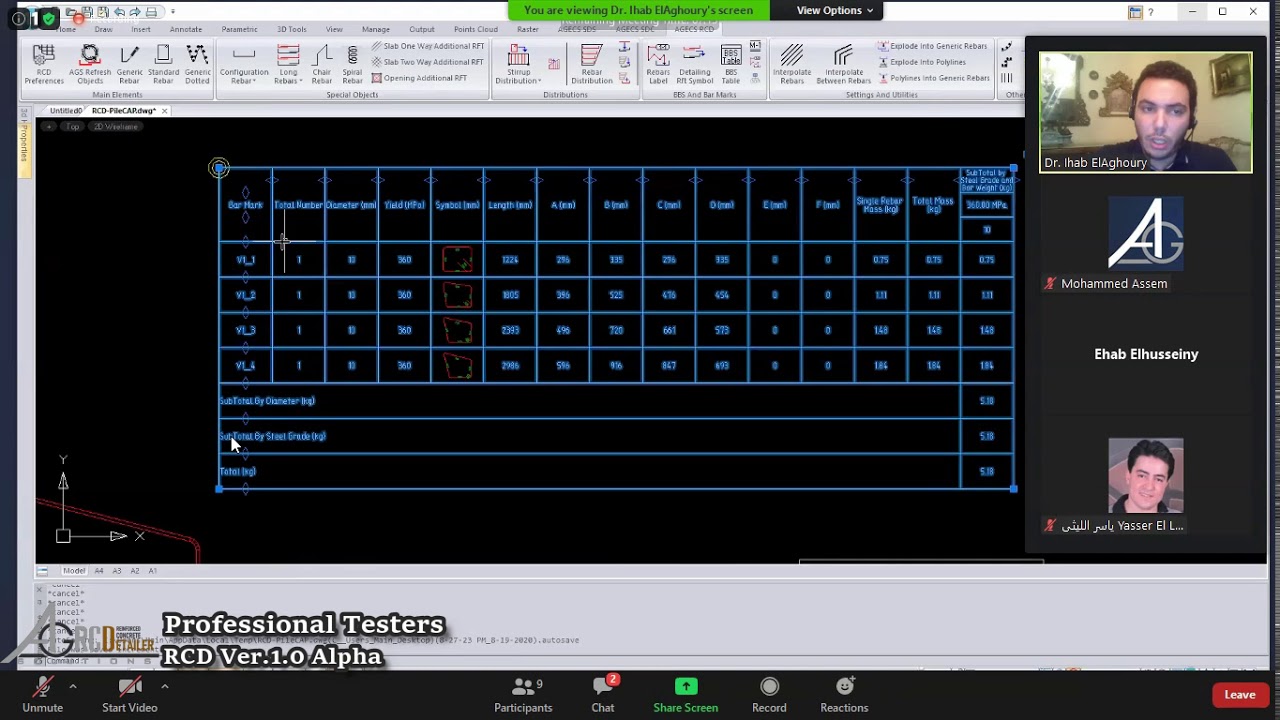
Task: Select the Standard Rebar tool
Action: click(x=163, y=65)
